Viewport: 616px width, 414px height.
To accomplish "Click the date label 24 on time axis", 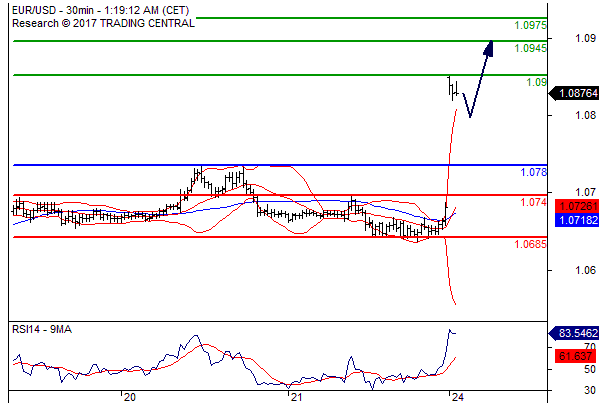I will 457,398.
